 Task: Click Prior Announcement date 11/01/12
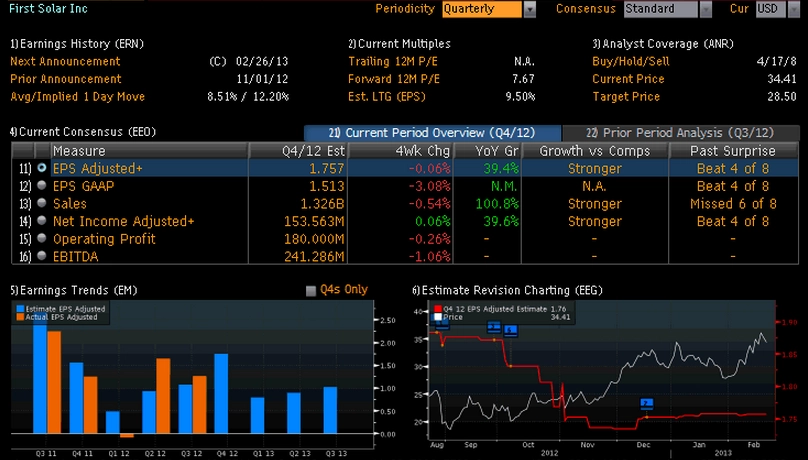click(262, 79)
